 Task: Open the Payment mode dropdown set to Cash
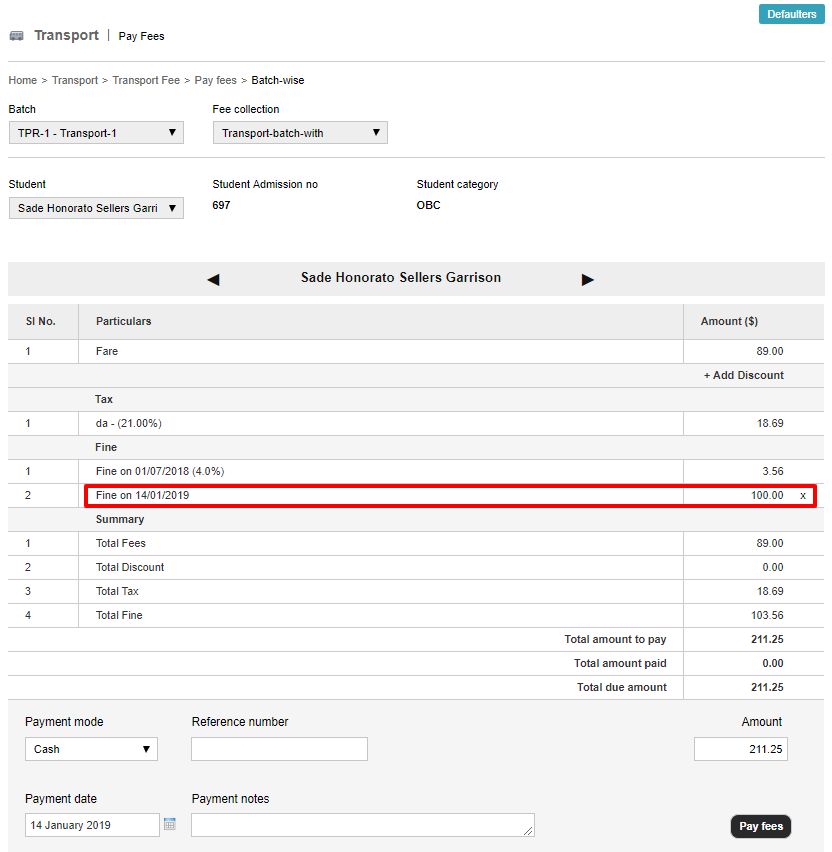point(91,749)
